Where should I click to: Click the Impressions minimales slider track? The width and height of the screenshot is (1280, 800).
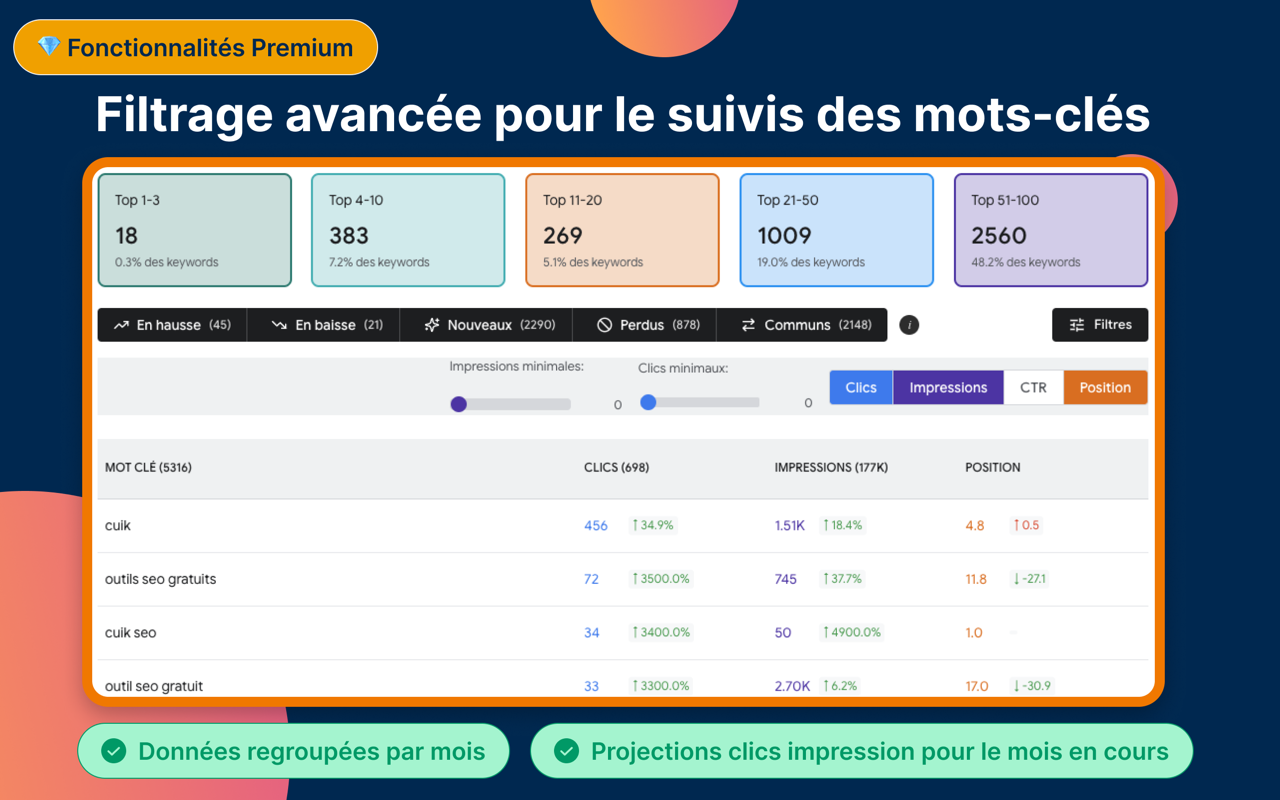(511, 404)
